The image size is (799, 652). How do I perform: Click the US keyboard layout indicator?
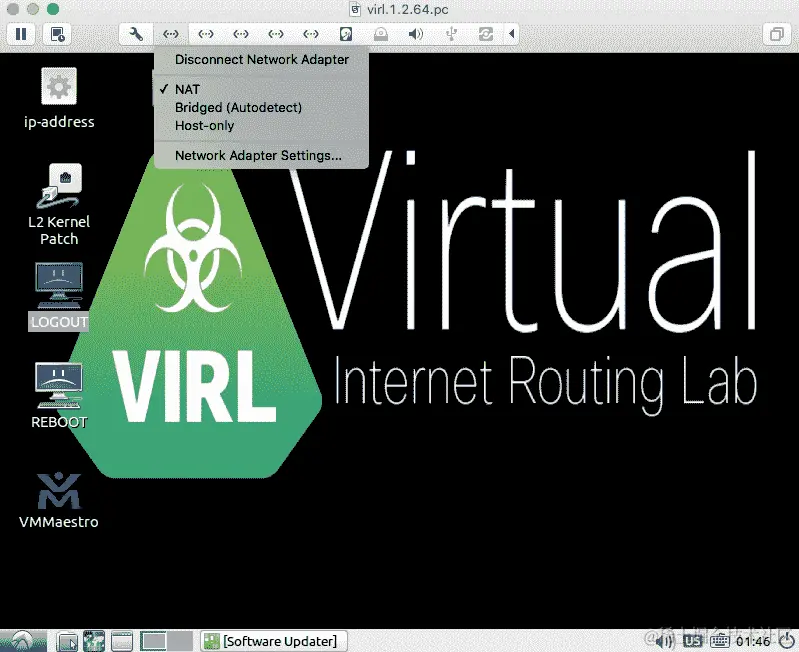pos(693,641)
